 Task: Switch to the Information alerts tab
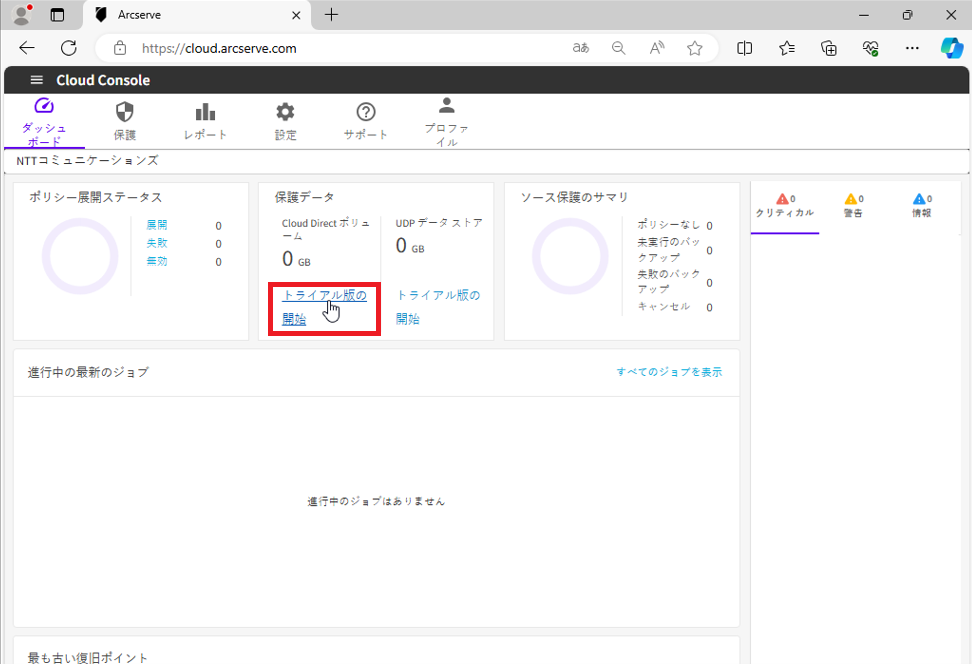point(921,206)
